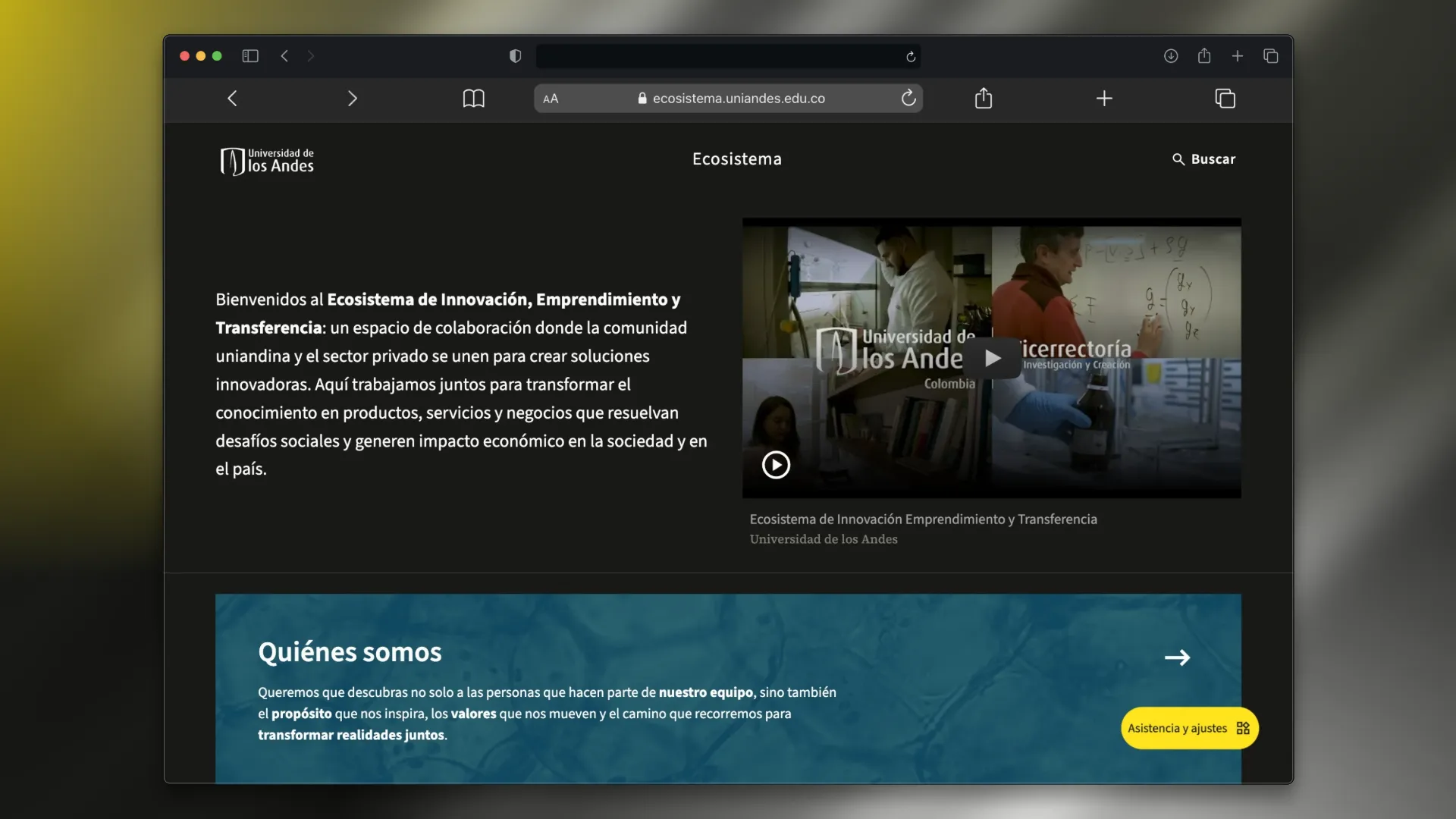This screenshot has width=1456, height=819.
Task: Click the Universidad de los Andes video credit
Action: 824,539
